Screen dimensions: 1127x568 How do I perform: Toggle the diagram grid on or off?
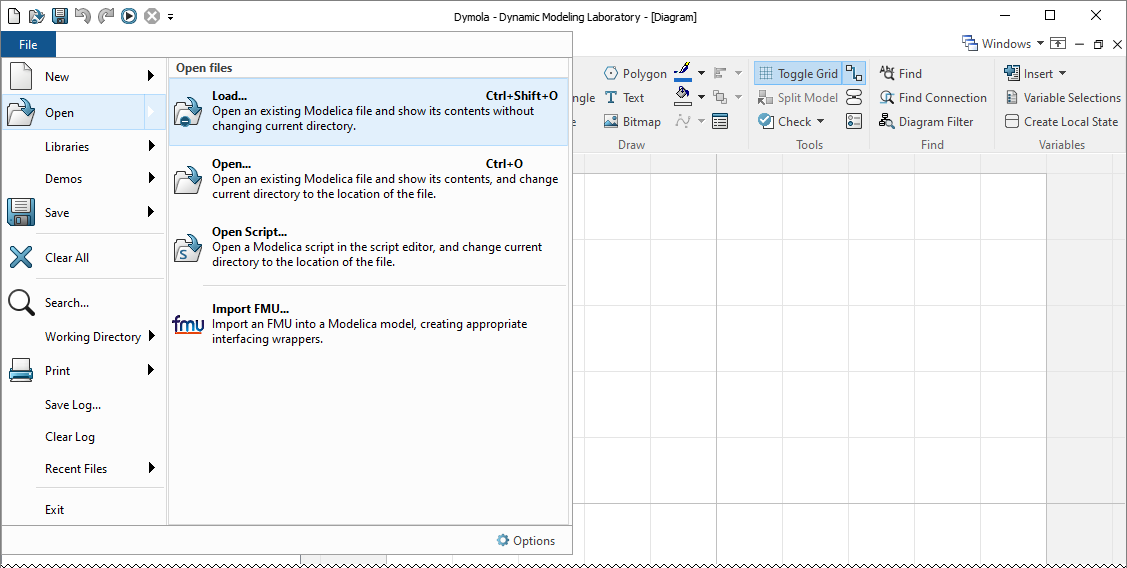click(798, 74)
